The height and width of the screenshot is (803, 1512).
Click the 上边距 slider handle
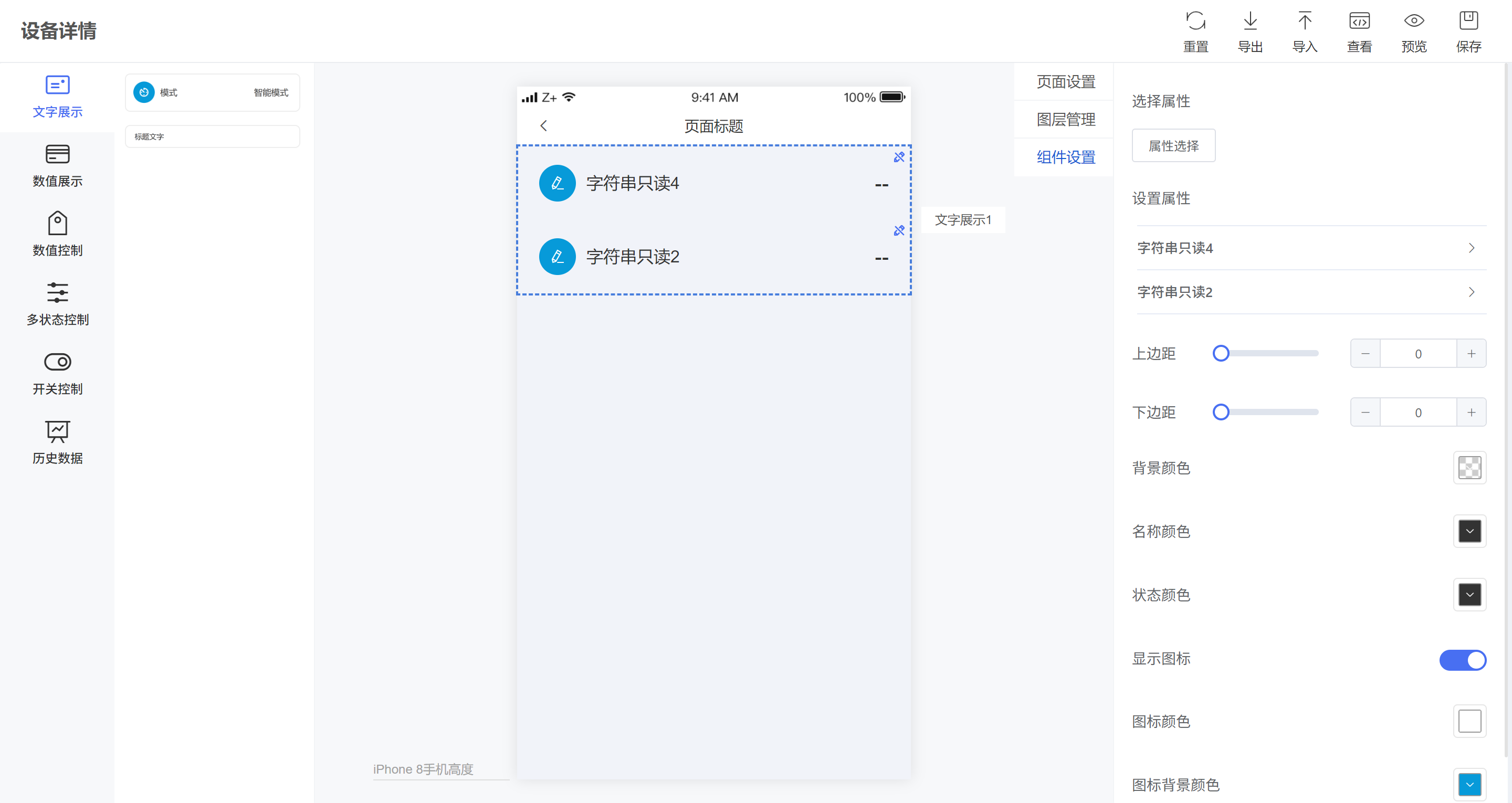(1220, 353)
